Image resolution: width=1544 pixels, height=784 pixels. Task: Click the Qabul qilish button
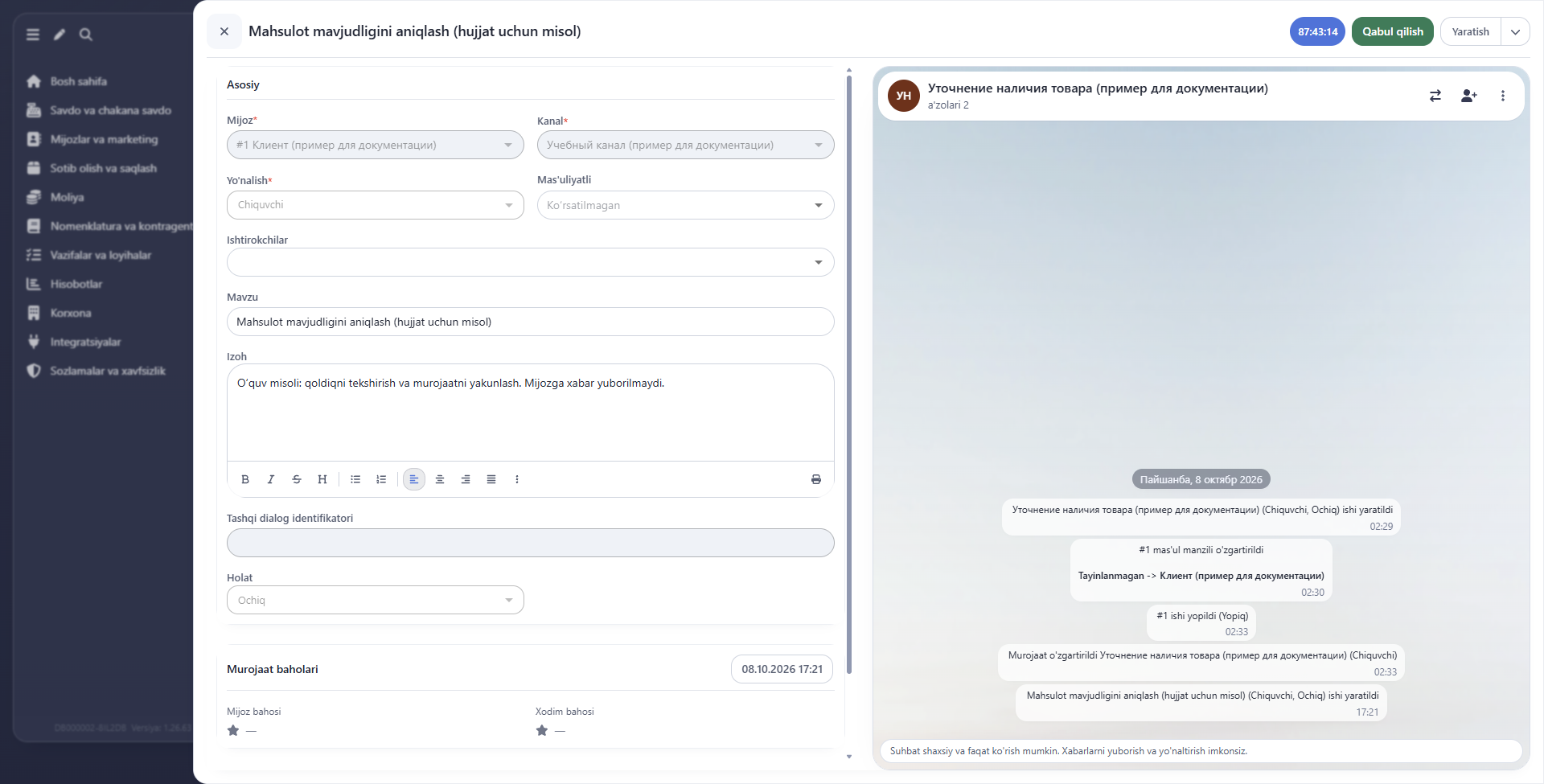(1393, 31)
